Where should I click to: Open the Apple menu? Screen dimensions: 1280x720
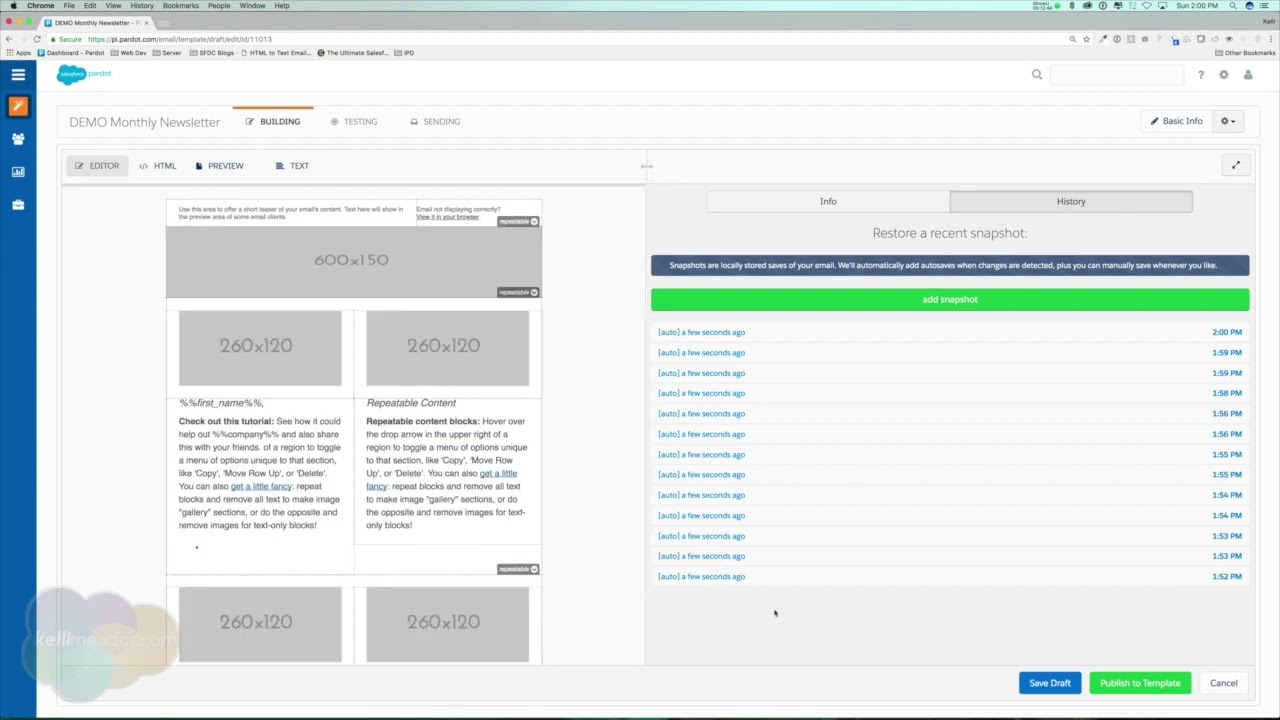pyautogui.click(x=12, y=6)
